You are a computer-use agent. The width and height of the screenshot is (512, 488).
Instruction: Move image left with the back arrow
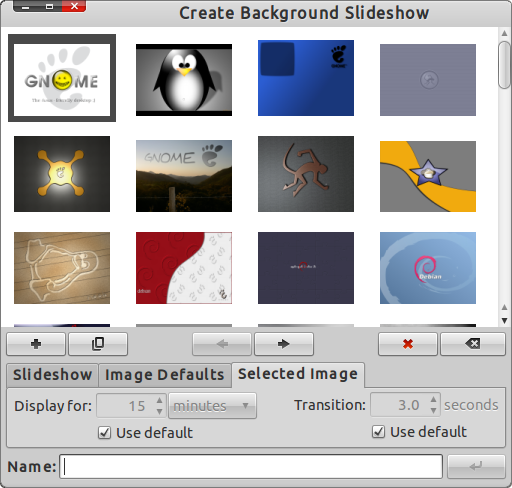click(x=222, y=344)
